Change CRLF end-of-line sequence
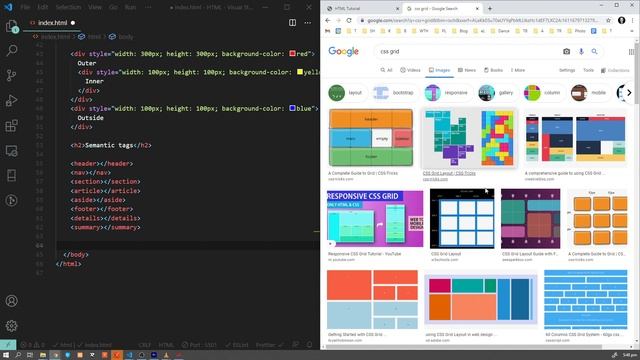640x360 pixels. pyautogui.click(x=144, y=345)
